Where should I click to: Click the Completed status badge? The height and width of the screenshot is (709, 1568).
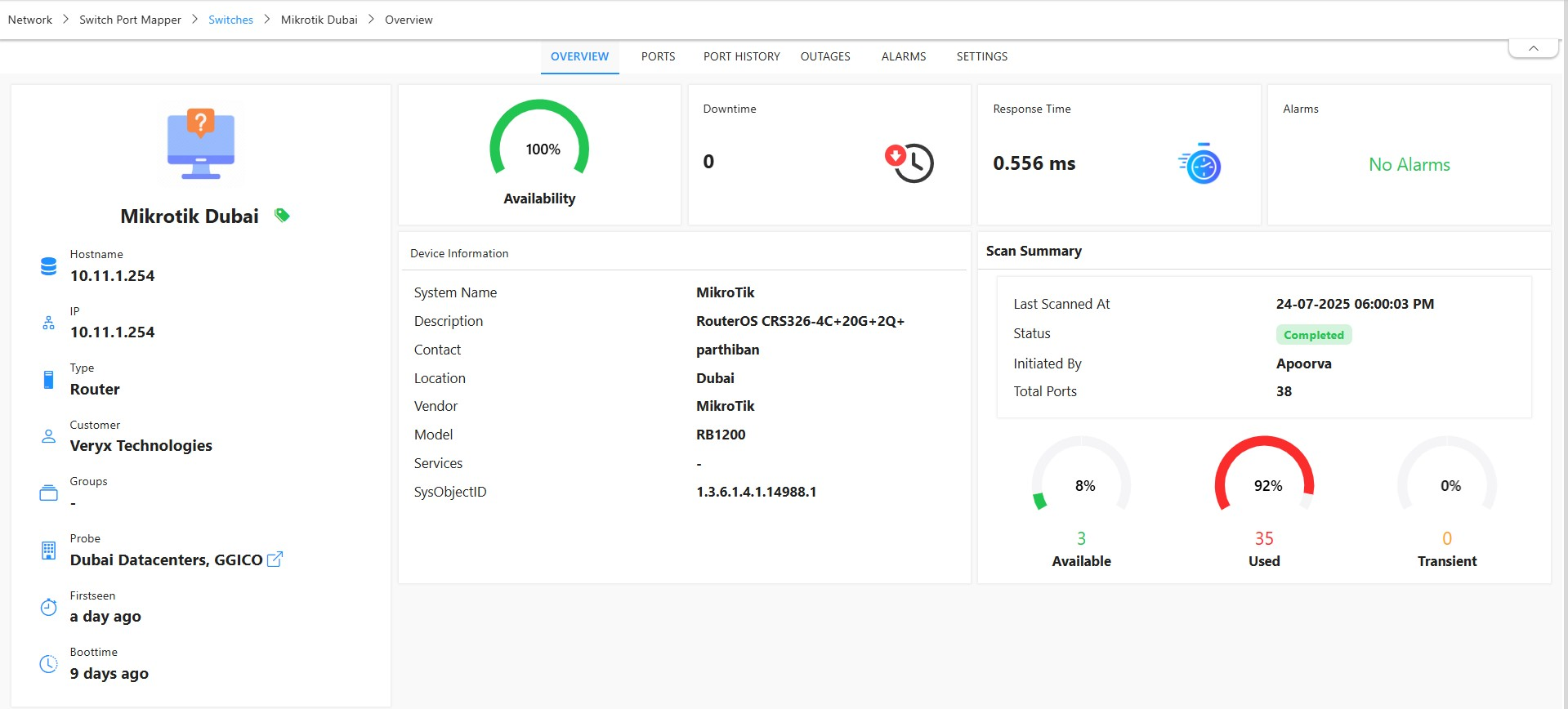(1313, 335)
